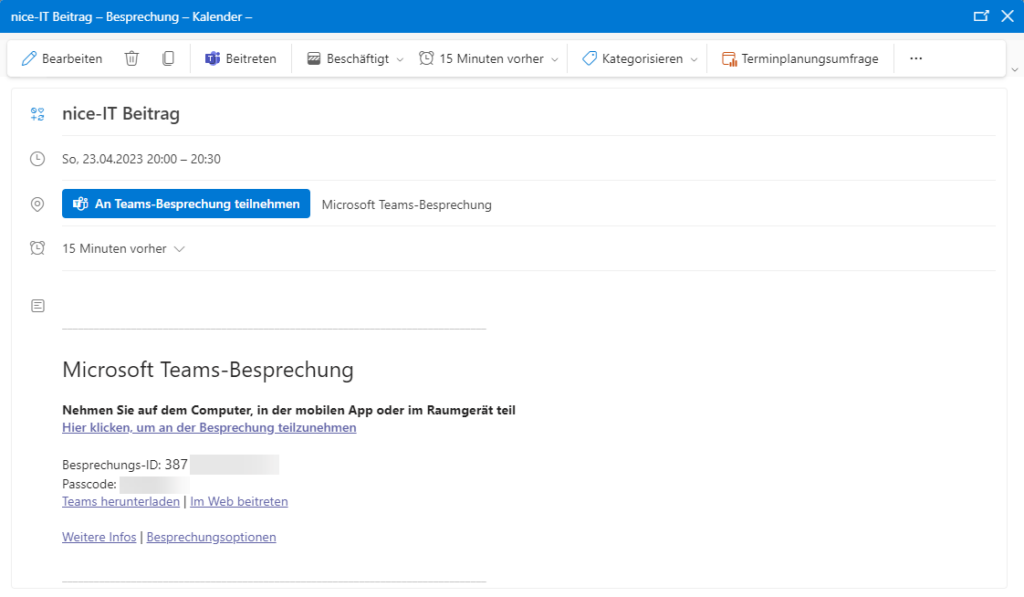Click the Kategorisieren tag icon

coord(589,59)
